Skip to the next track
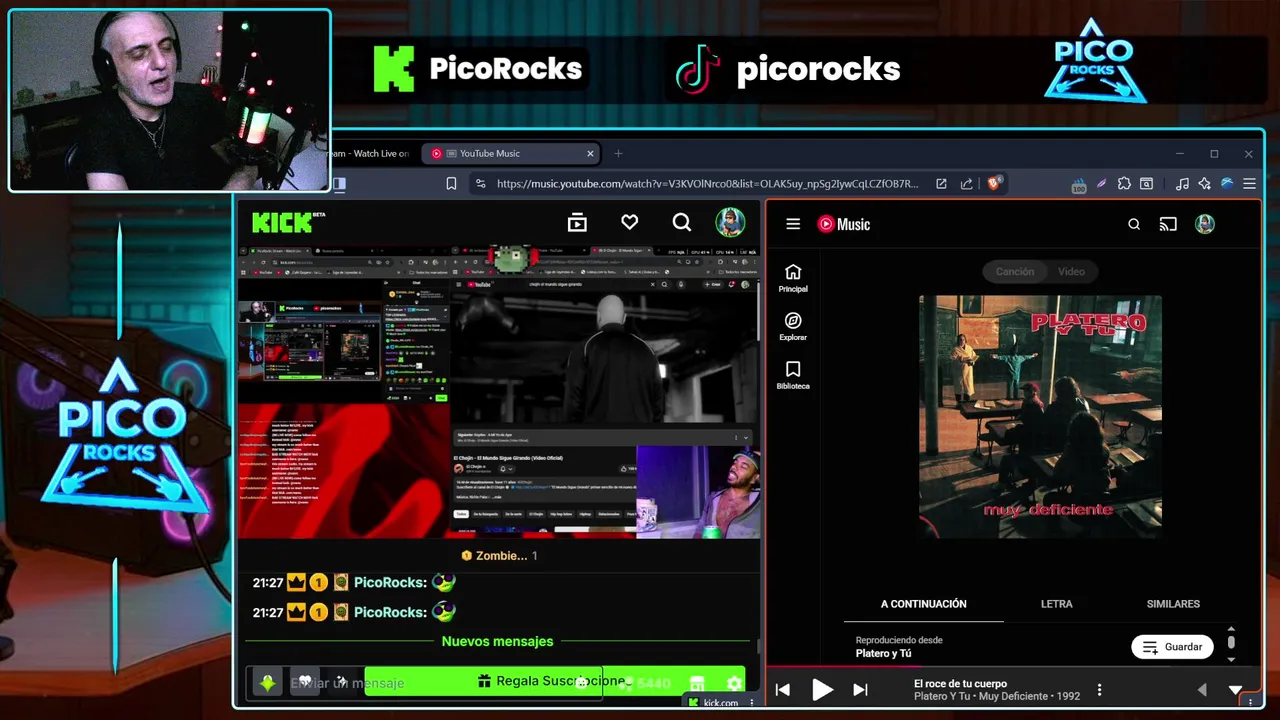This screenshot has height=720, width=1280. pyautogui.click(x=860, y=689)
